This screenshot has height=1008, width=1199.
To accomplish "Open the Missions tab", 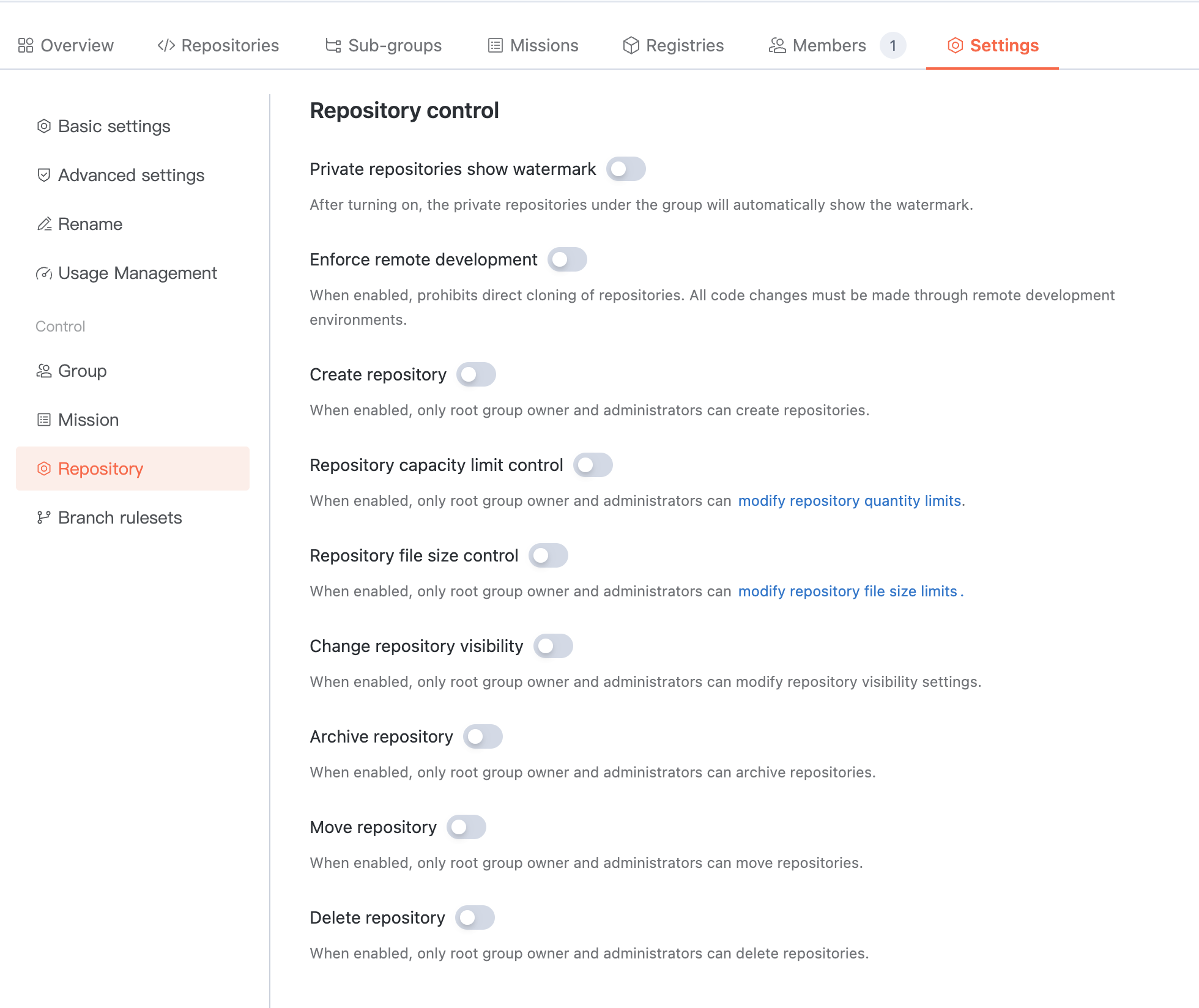I will pyautogui.click(x=533, y=45).
